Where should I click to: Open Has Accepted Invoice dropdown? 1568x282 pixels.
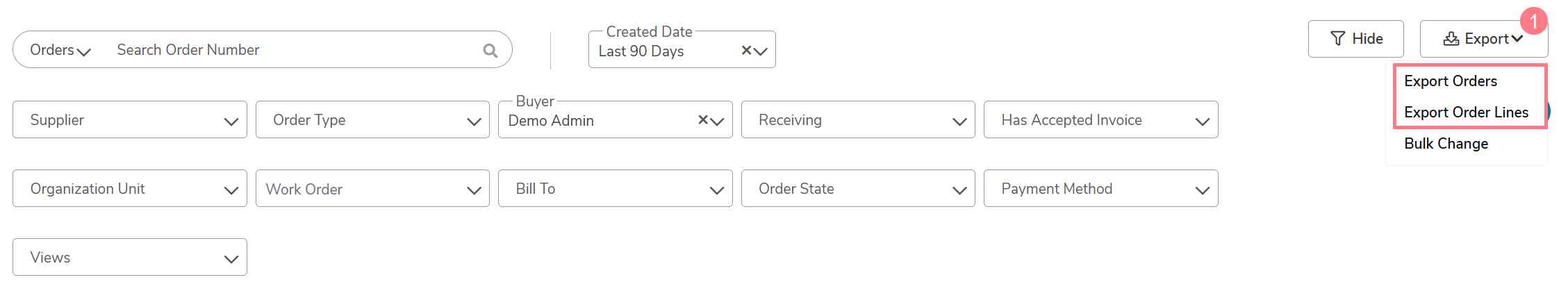tap(1100, 119)
